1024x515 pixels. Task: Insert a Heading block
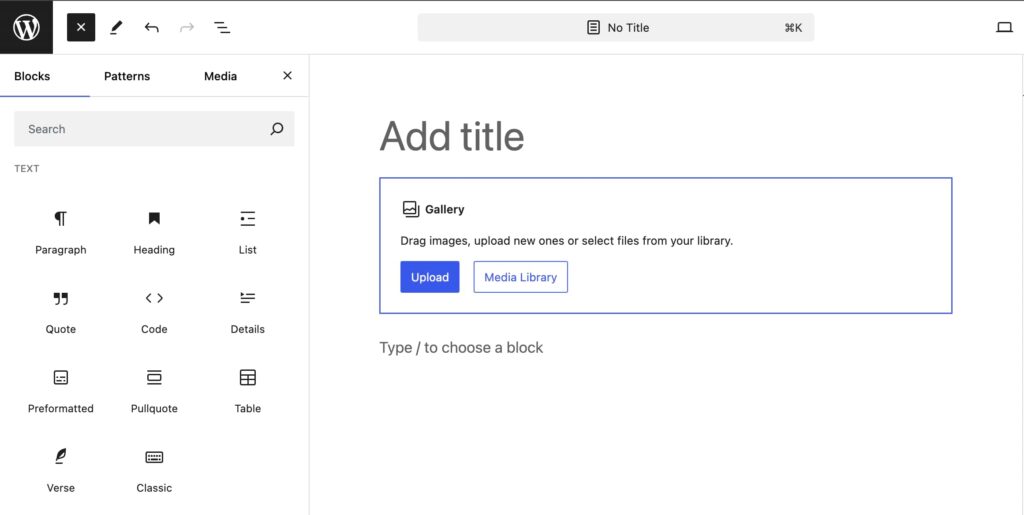154,232
